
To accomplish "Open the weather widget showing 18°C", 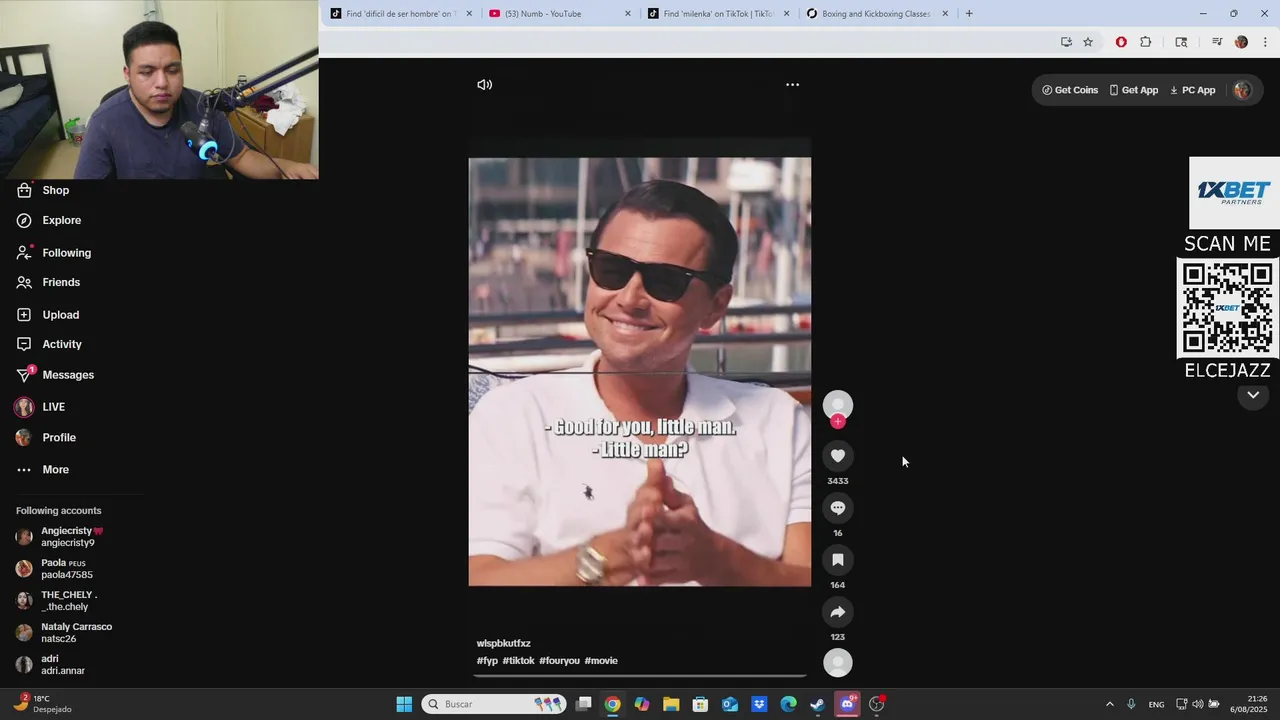I will [40, 704].
